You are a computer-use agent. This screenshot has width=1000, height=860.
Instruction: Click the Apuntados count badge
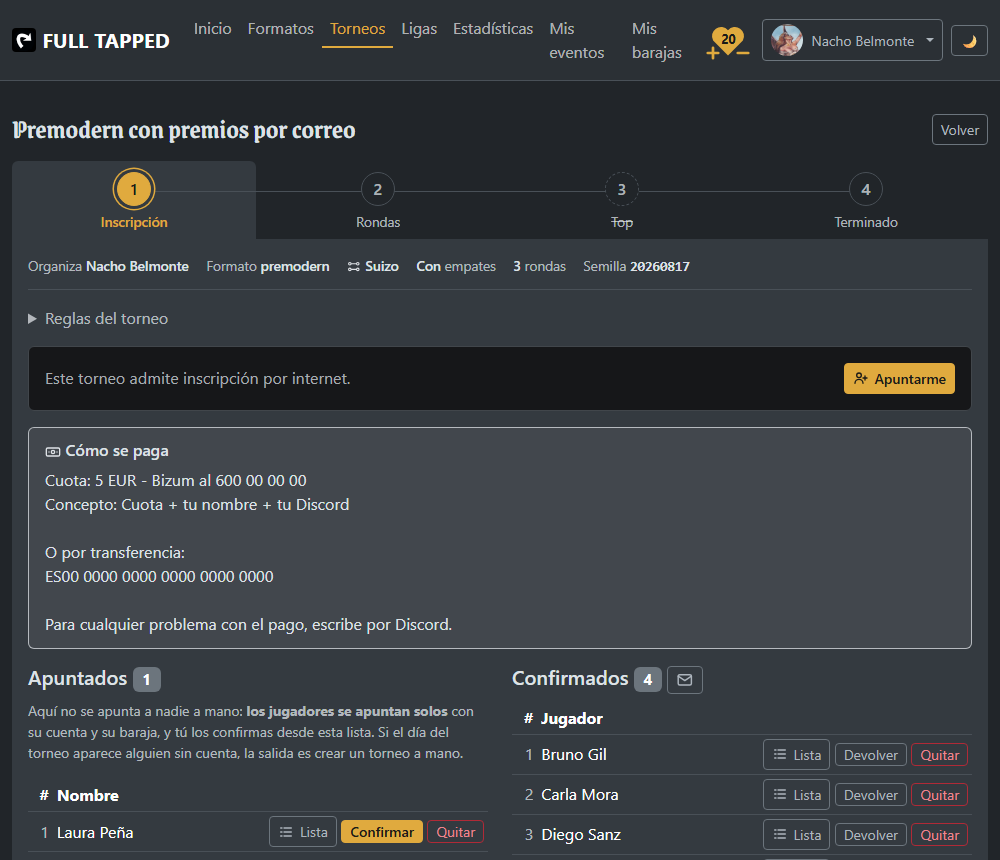tap(147, 679)
